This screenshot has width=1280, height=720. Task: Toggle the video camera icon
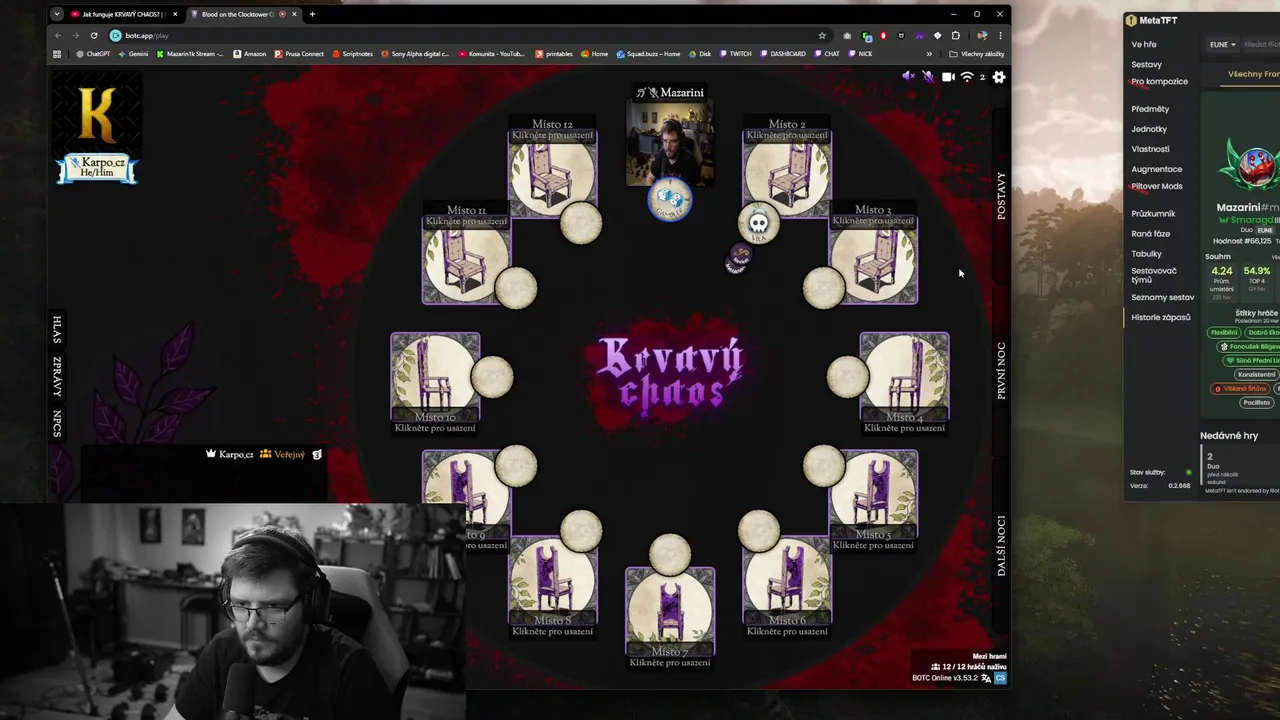(948, 77)
